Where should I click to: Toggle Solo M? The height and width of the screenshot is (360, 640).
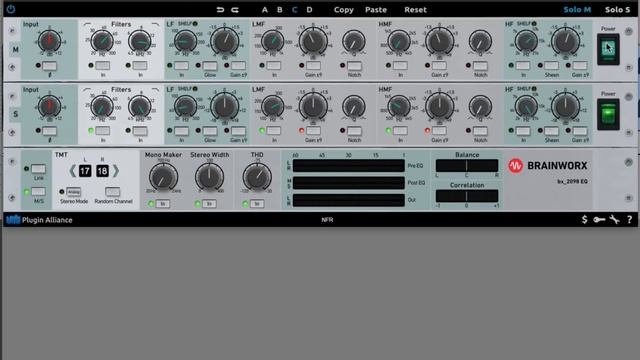coord(577,9)
